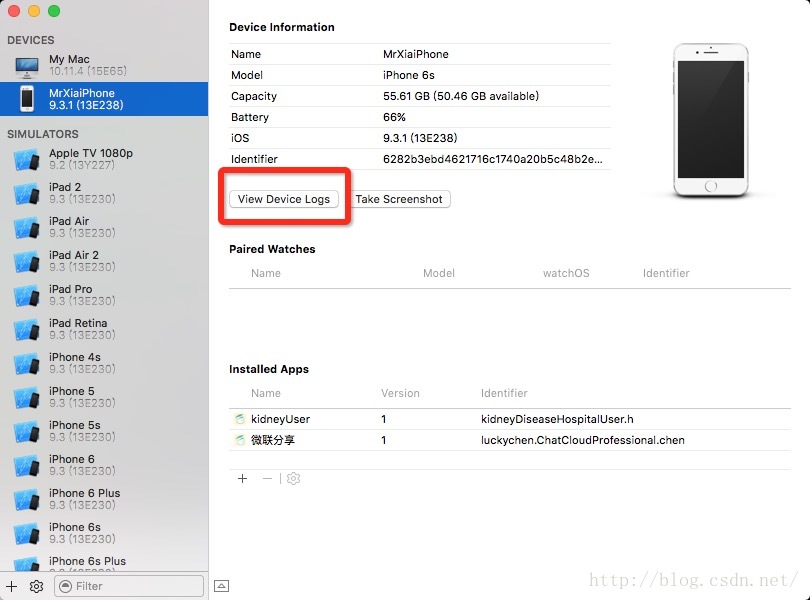Select the iPhone 4s simulator icon
This screenshot has width=810, height=600.
27,364
